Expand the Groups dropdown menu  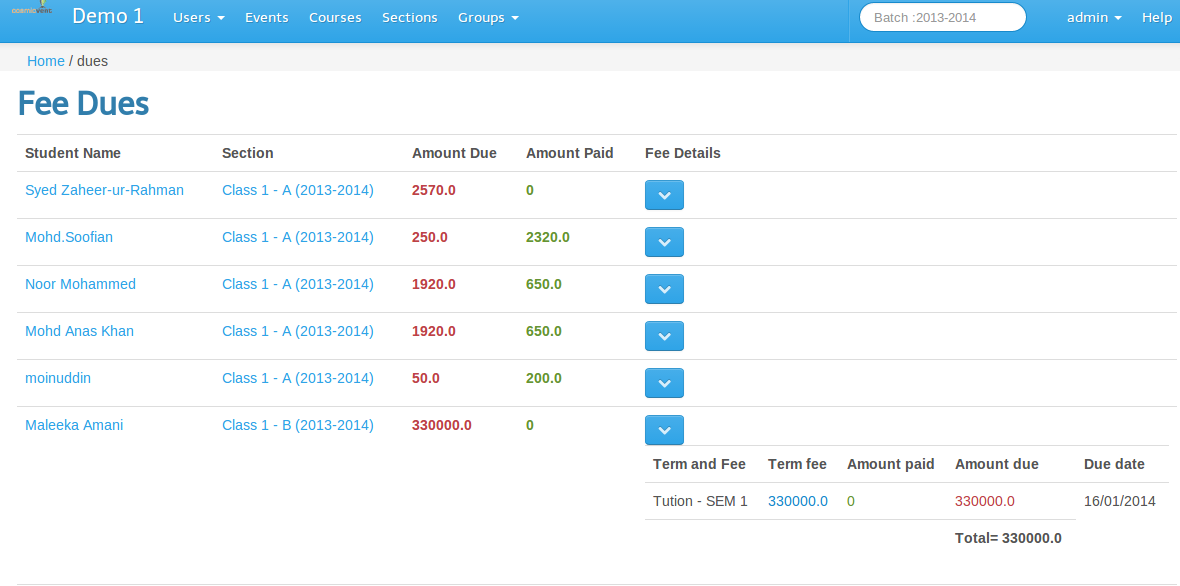click(x=488, y=17)
